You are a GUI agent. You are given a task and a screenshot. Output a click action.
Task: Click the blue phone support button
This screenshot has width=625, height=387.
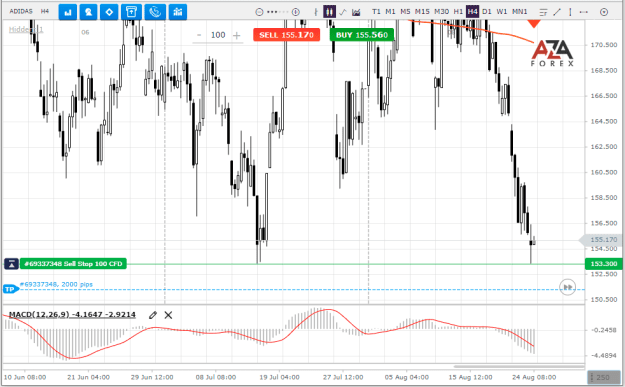155,12
